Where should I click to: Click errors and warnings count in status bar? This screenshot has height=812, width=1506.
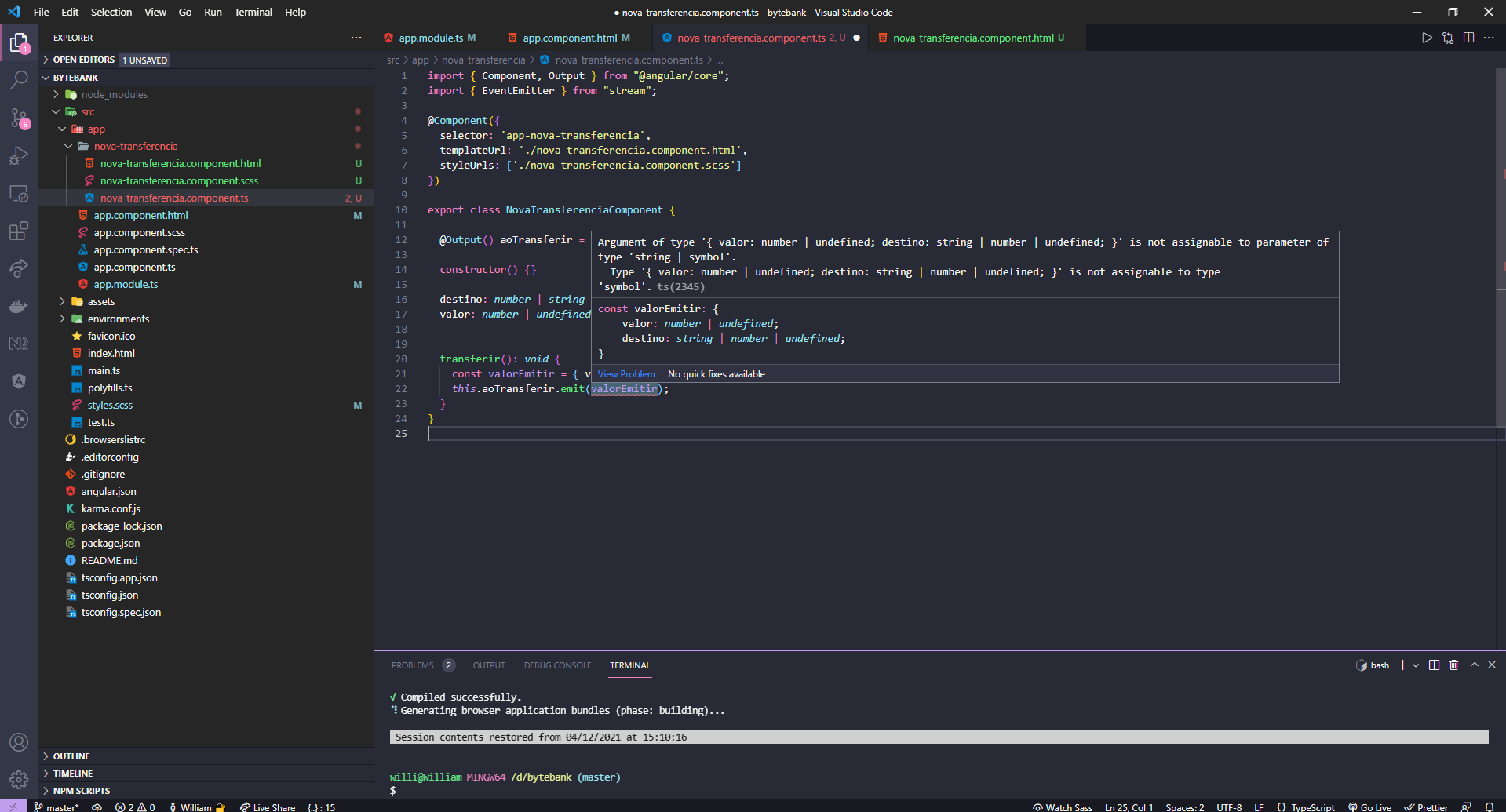point(135,807)
